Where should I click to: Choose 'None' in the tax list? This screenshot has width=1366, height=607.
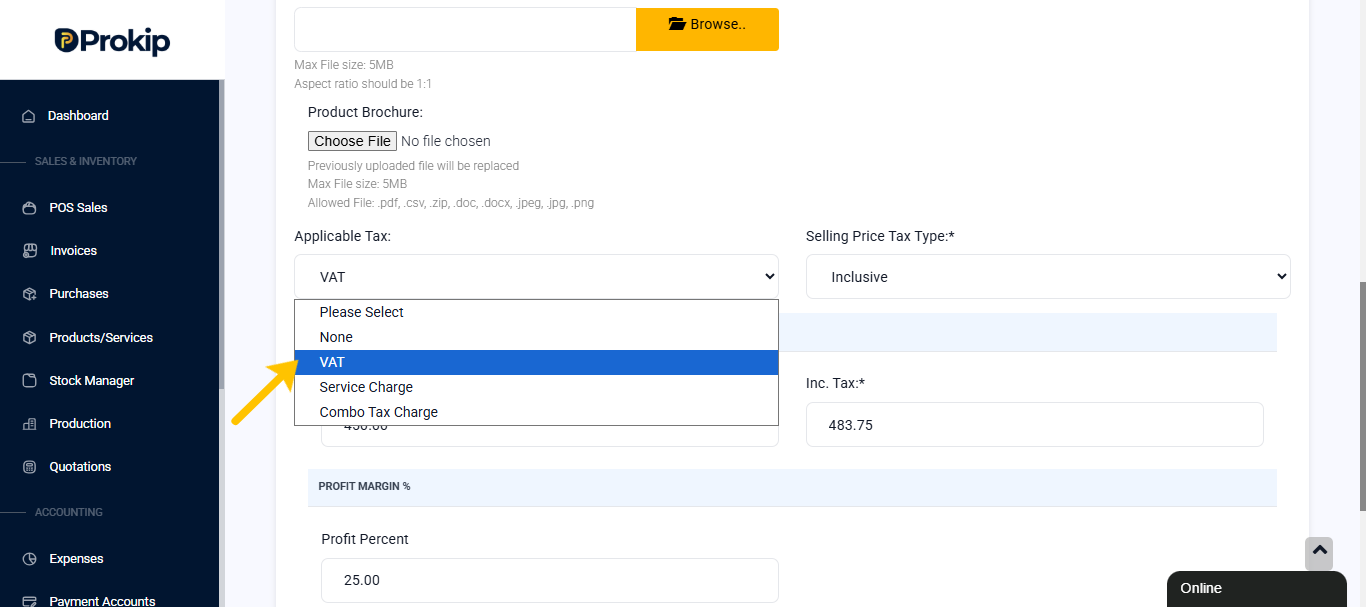536,337
